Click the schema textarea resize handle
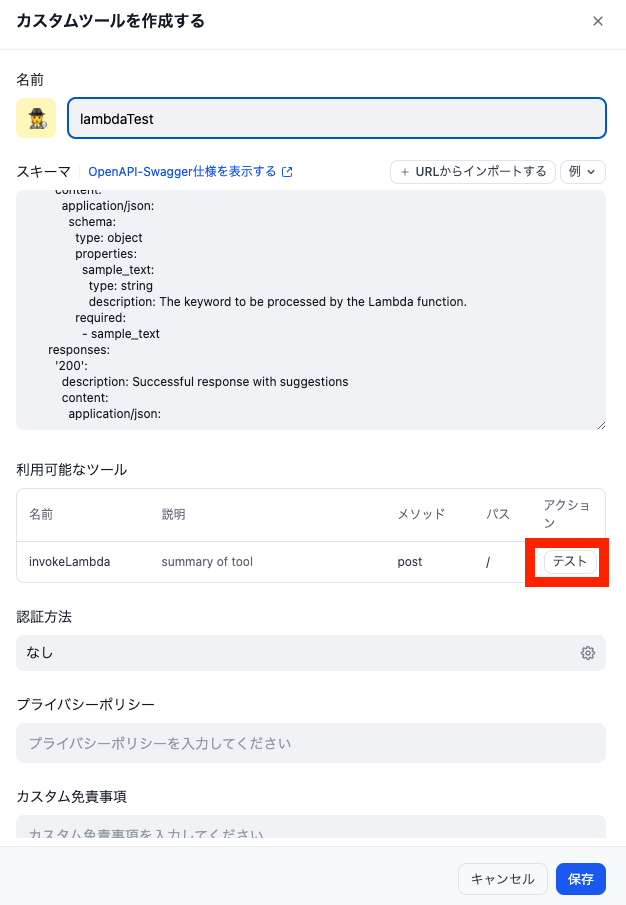This screenshot has width=626, height=905. pyautogui.click(x=601, y=424)
